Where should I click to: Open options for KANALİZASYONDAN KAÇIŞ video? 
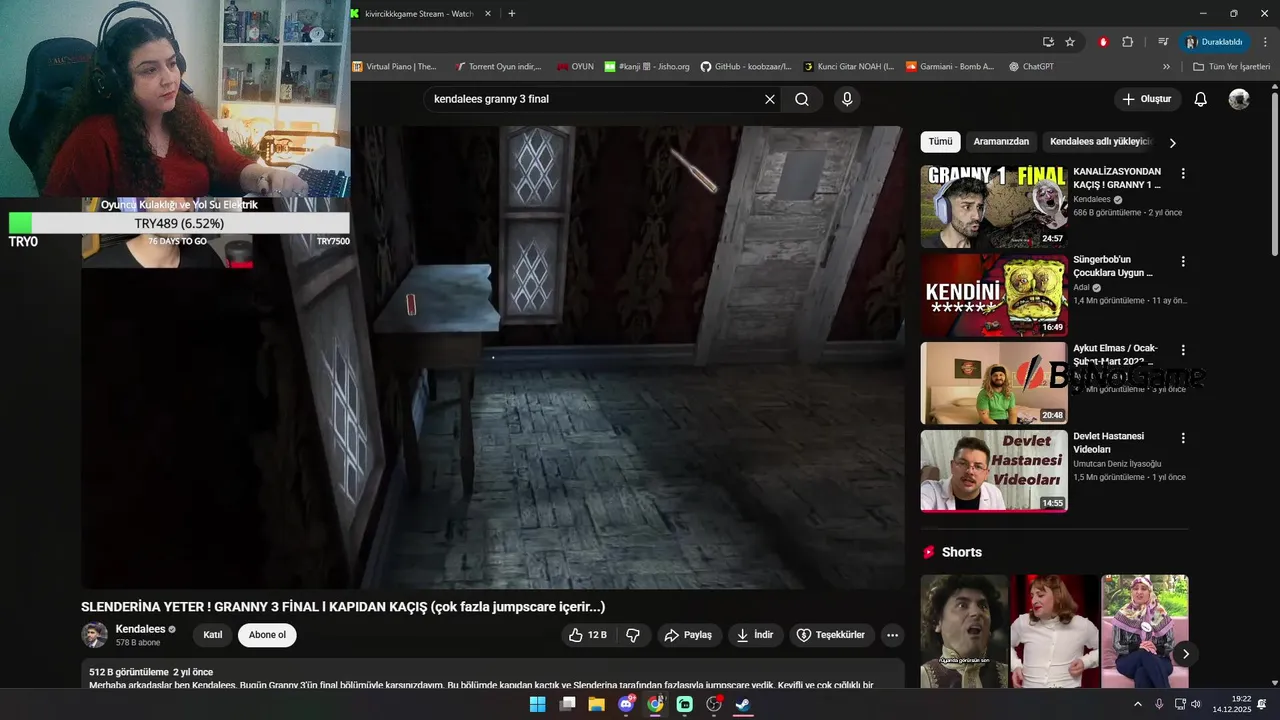coord(1183,173)
